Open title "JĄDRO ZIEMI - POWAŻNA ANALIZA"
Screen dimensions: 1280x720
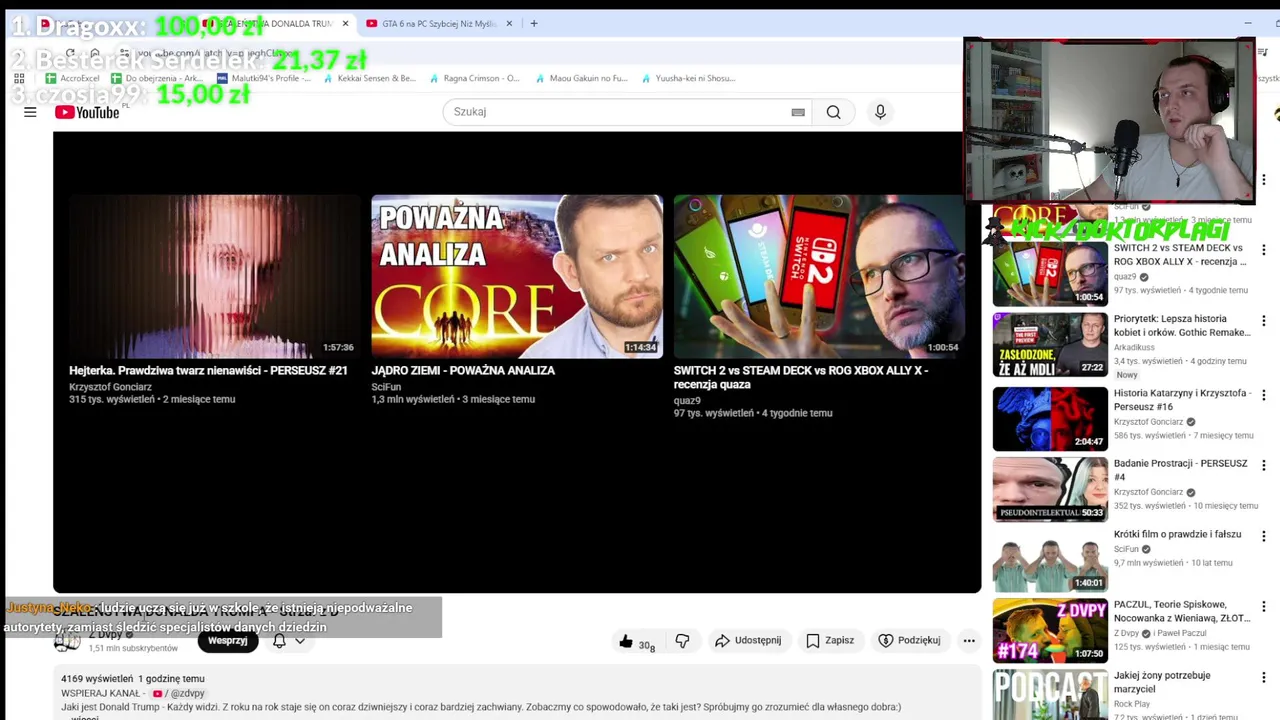tap(463, 370)
